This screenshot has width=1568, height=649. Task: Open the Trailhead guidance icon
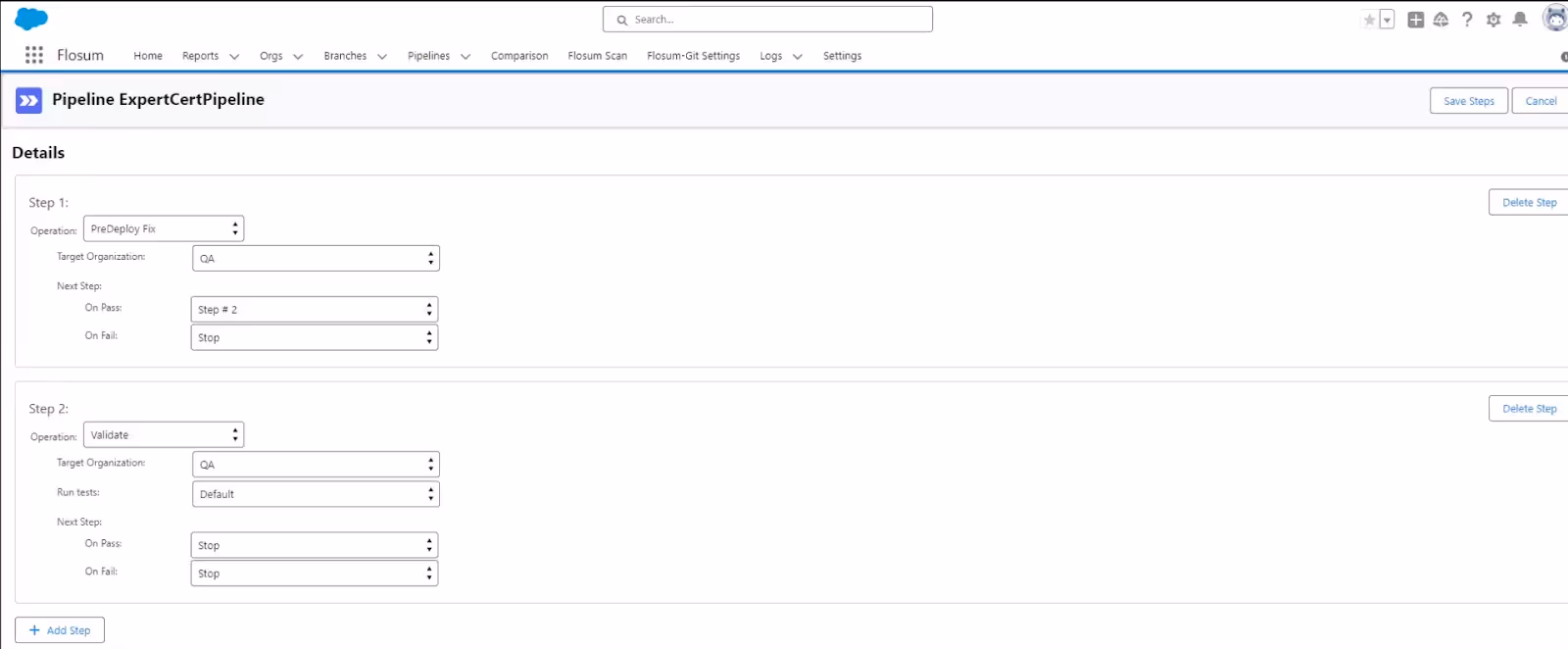pyautogui.click(x=1441, y=20)
